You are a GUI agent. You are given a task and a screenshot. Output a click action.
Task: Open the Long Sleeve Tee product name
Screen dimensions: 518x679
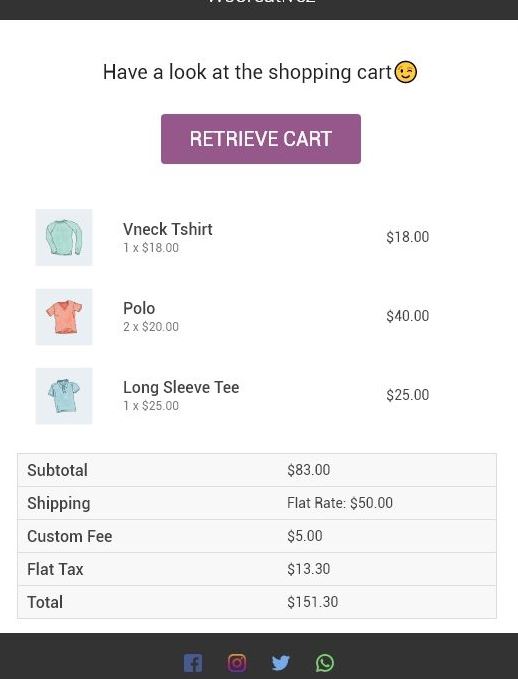181,387
